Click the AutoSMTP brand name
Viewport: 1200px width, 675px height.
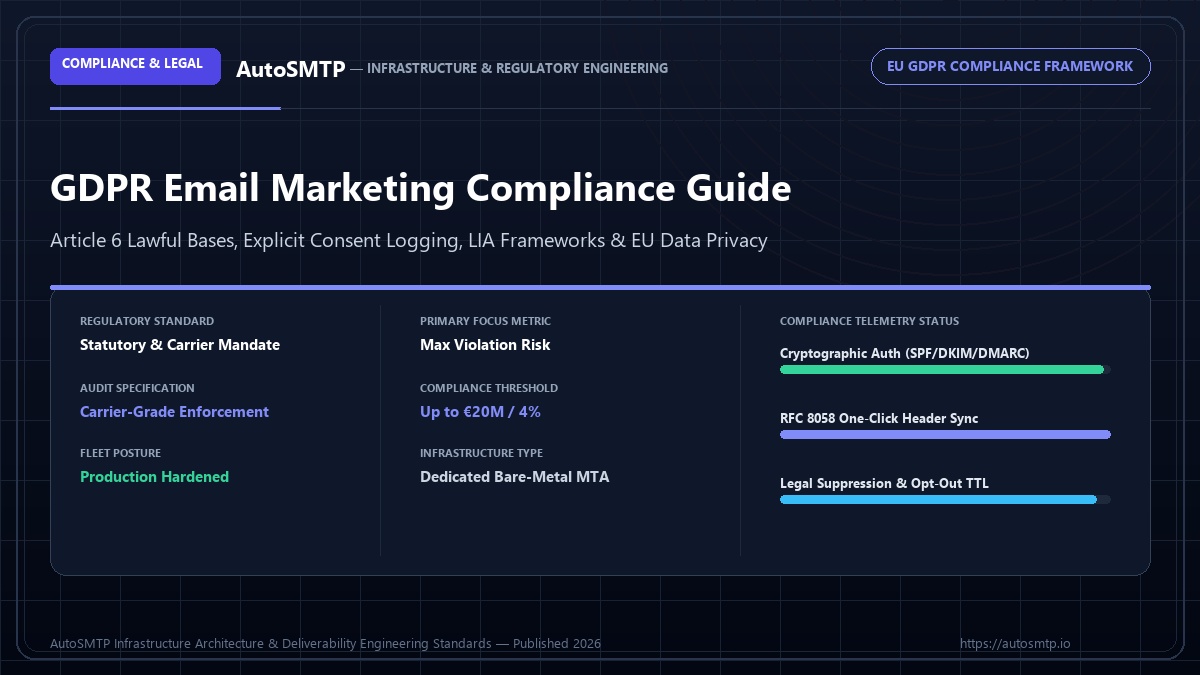click(291, 69)
